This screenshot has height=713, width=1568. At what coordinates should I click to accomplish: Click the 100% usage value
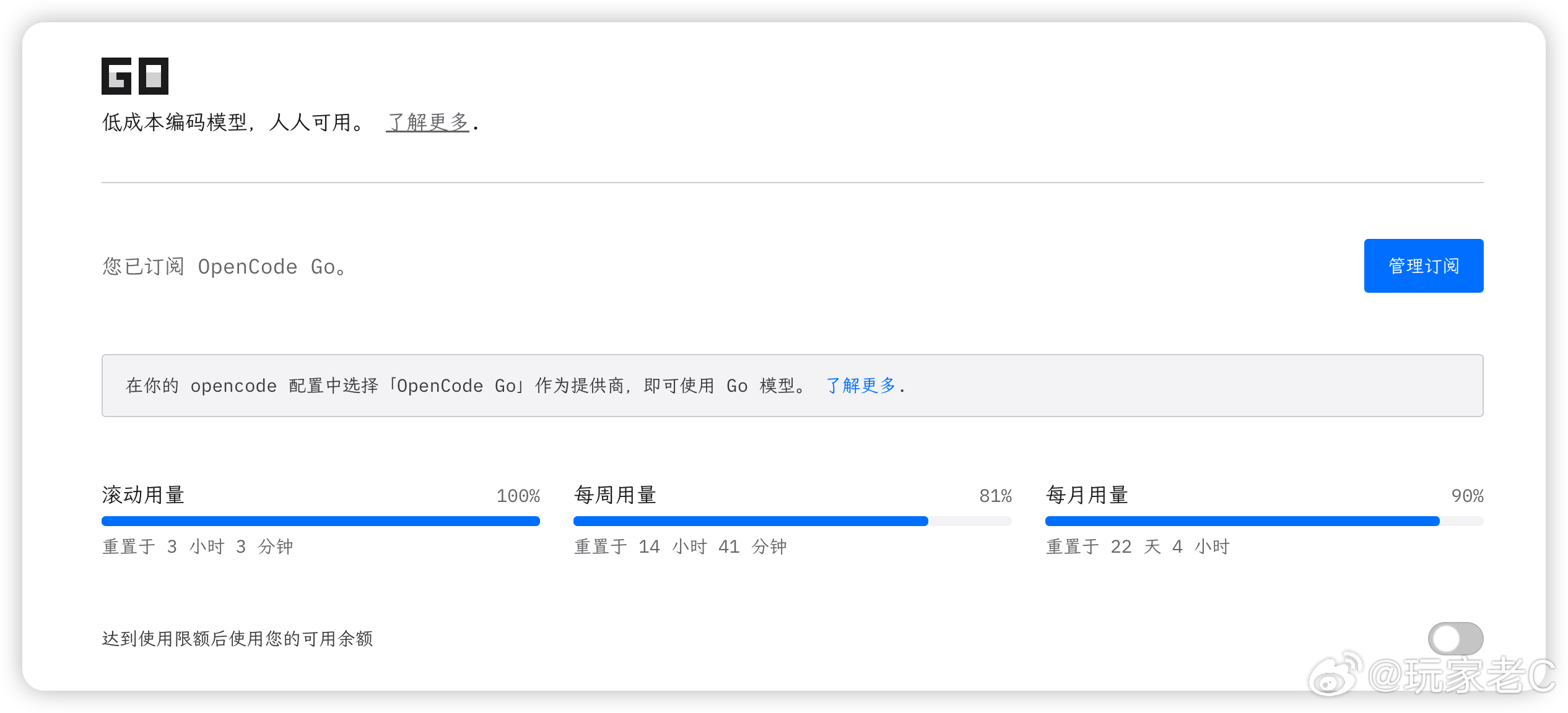coord(518,496)
